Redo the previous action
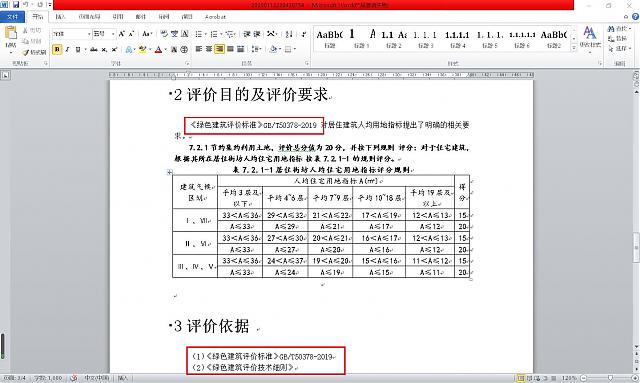The image size is (640, 383). click(x=40, y=4)
